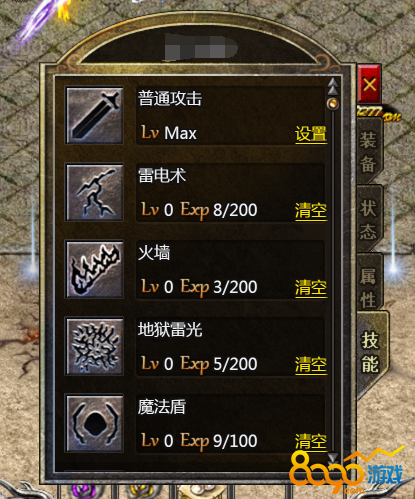Switch to the 装备 equipment tab
415x499 pixels.
click(x=369, y=151)
